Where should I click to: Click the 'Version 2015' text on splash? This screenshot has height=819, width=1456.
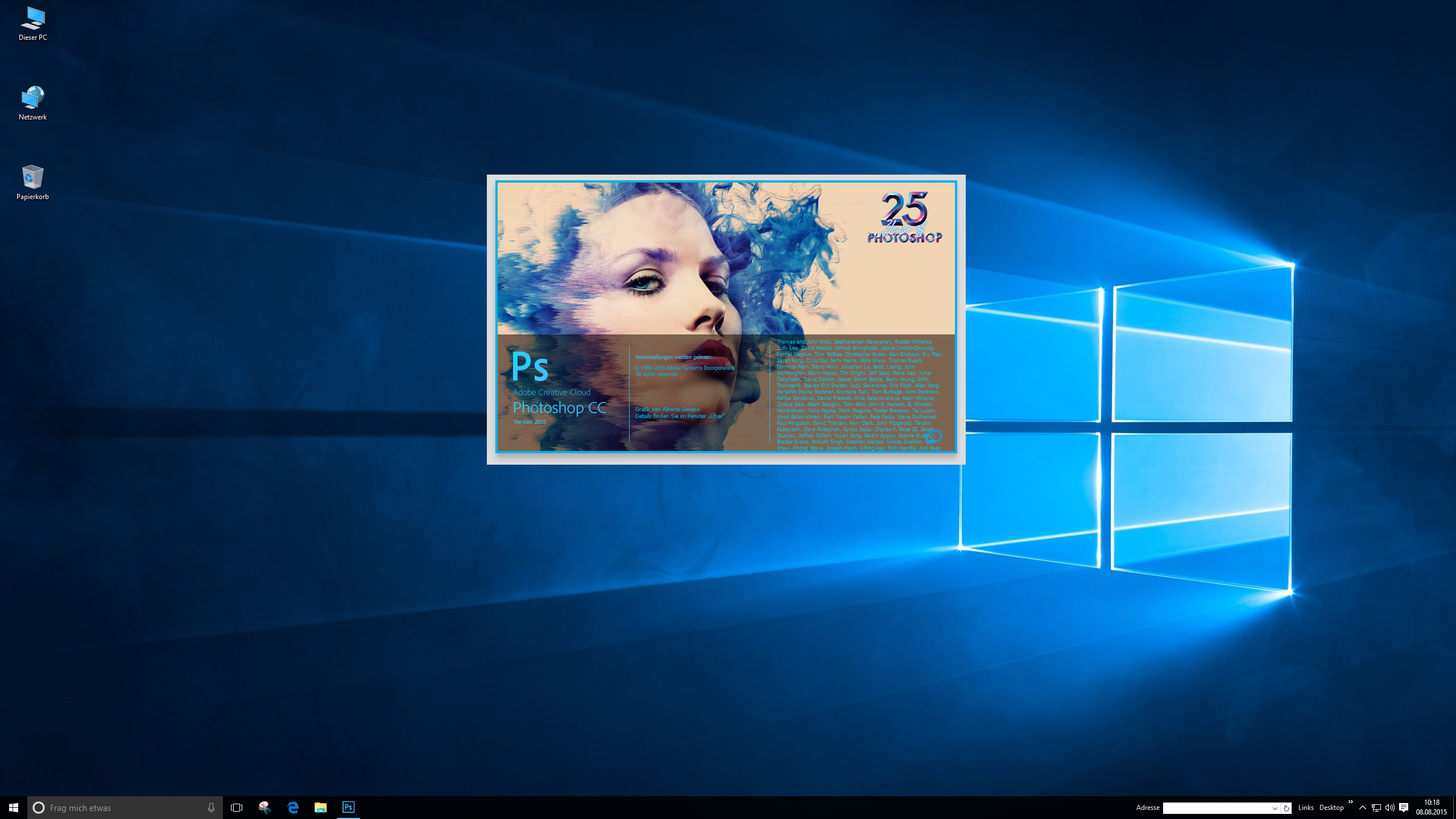530,422
